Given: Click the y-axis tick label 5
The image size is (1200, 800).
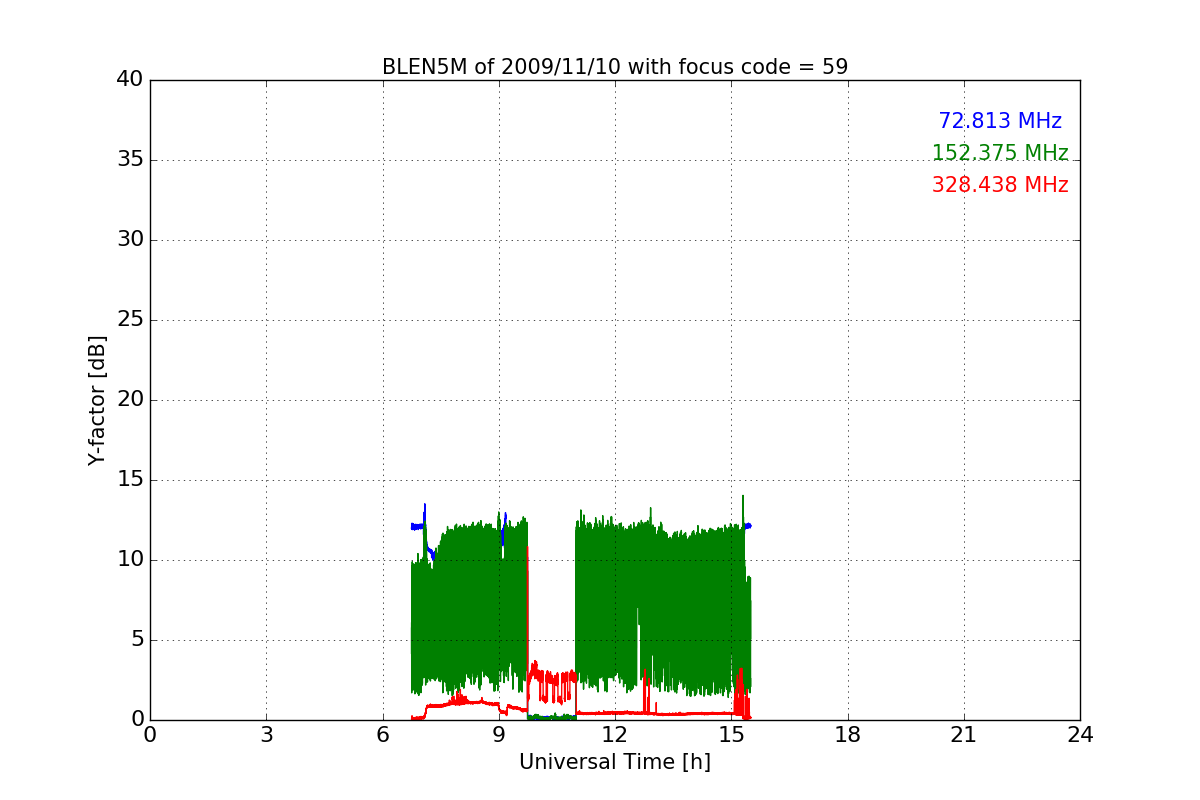Looking at the screenshot, I should click(136, 640).
